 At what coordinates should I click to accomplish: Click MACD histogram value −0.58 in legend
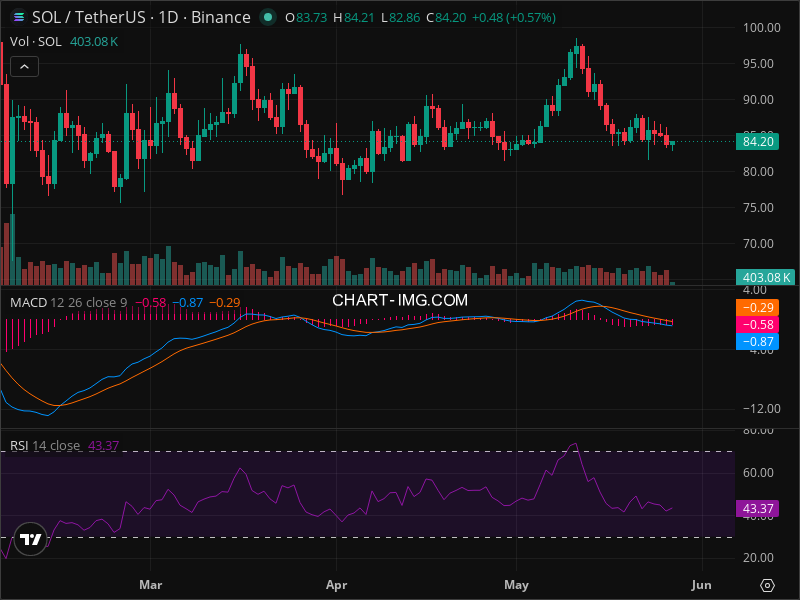151,303
